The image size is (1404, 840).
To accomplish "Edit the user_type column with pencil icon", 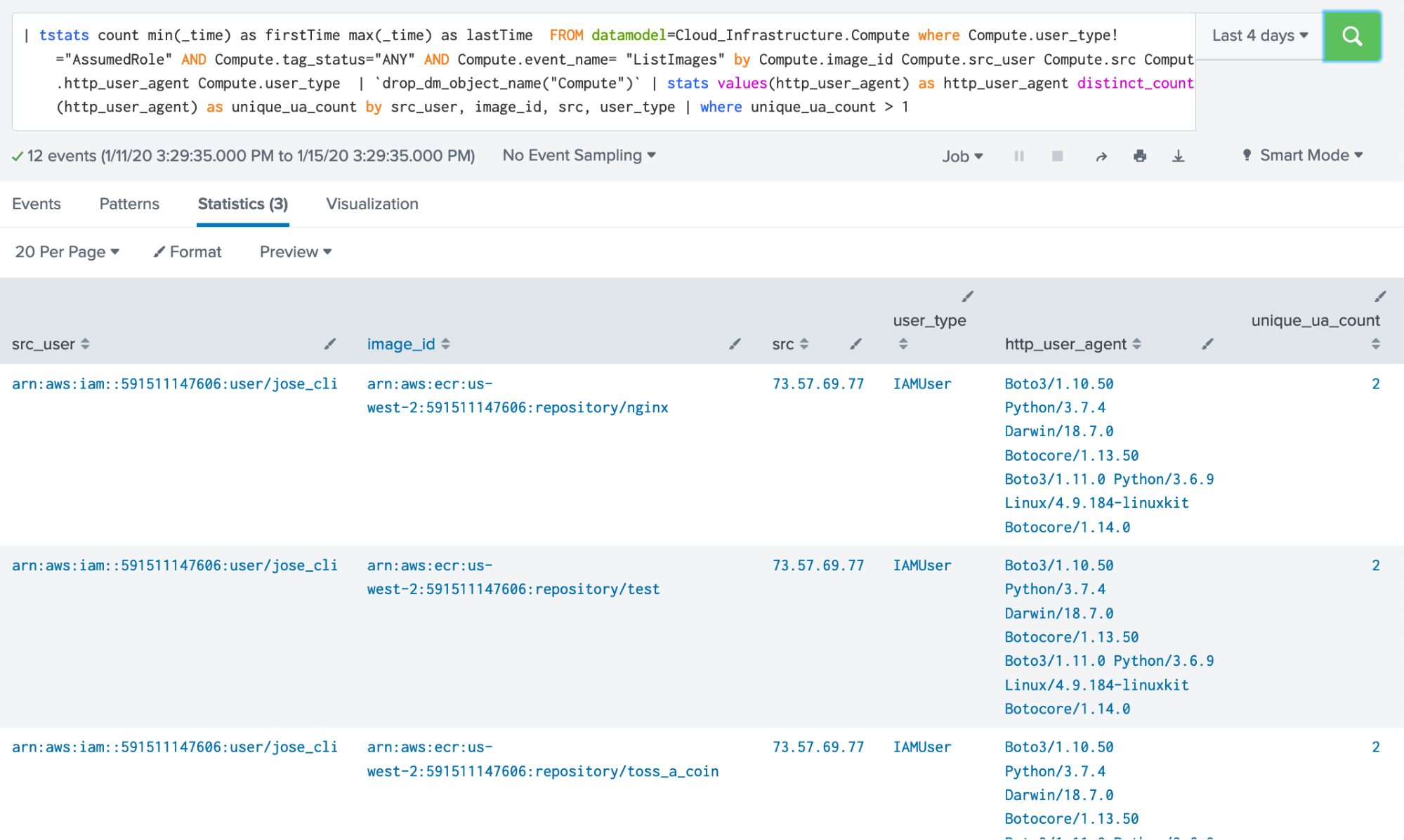I will pos(968,296).
